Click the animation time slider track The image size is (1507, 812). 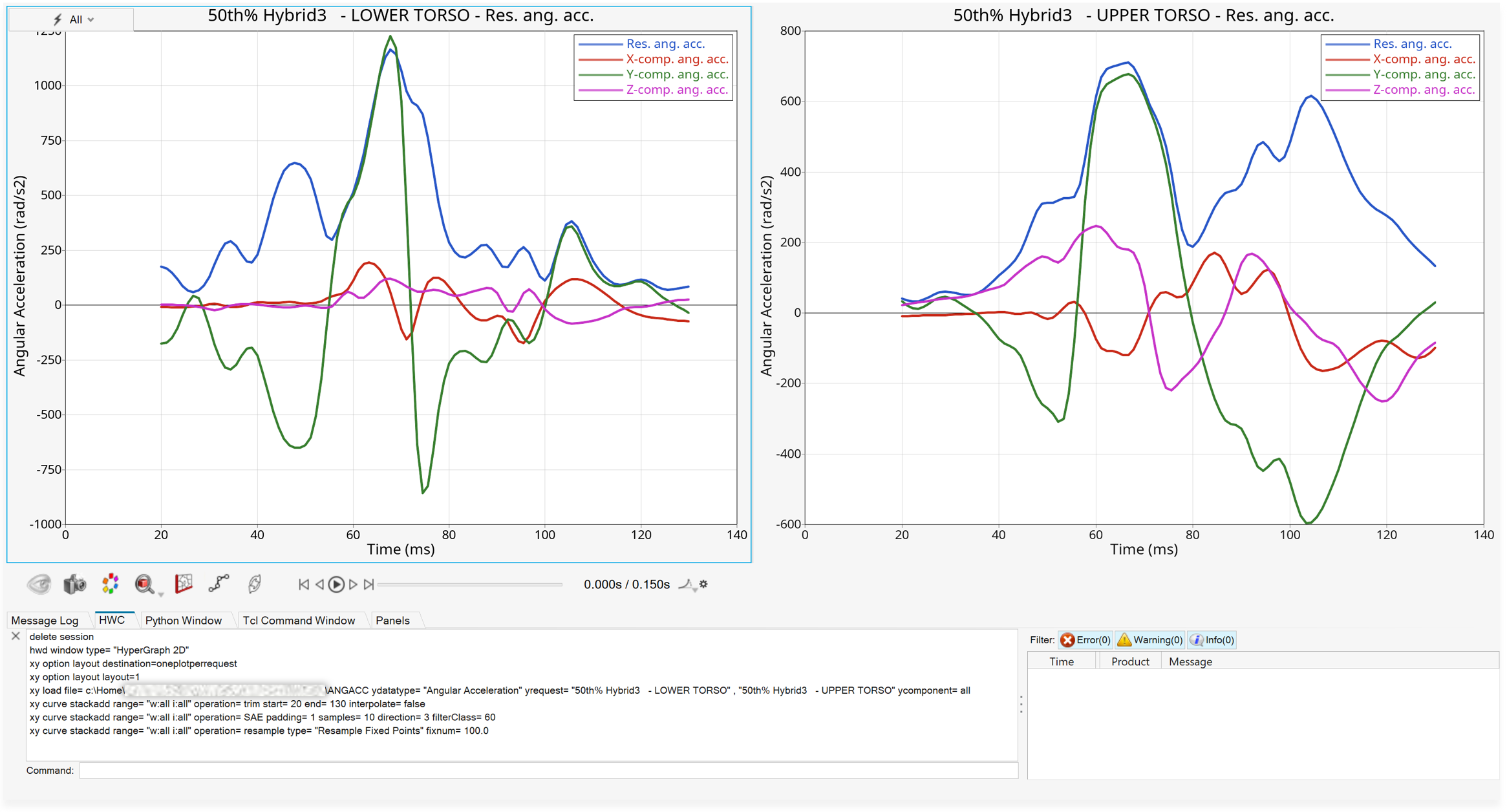pyautogui.click(x=470, y=584)
